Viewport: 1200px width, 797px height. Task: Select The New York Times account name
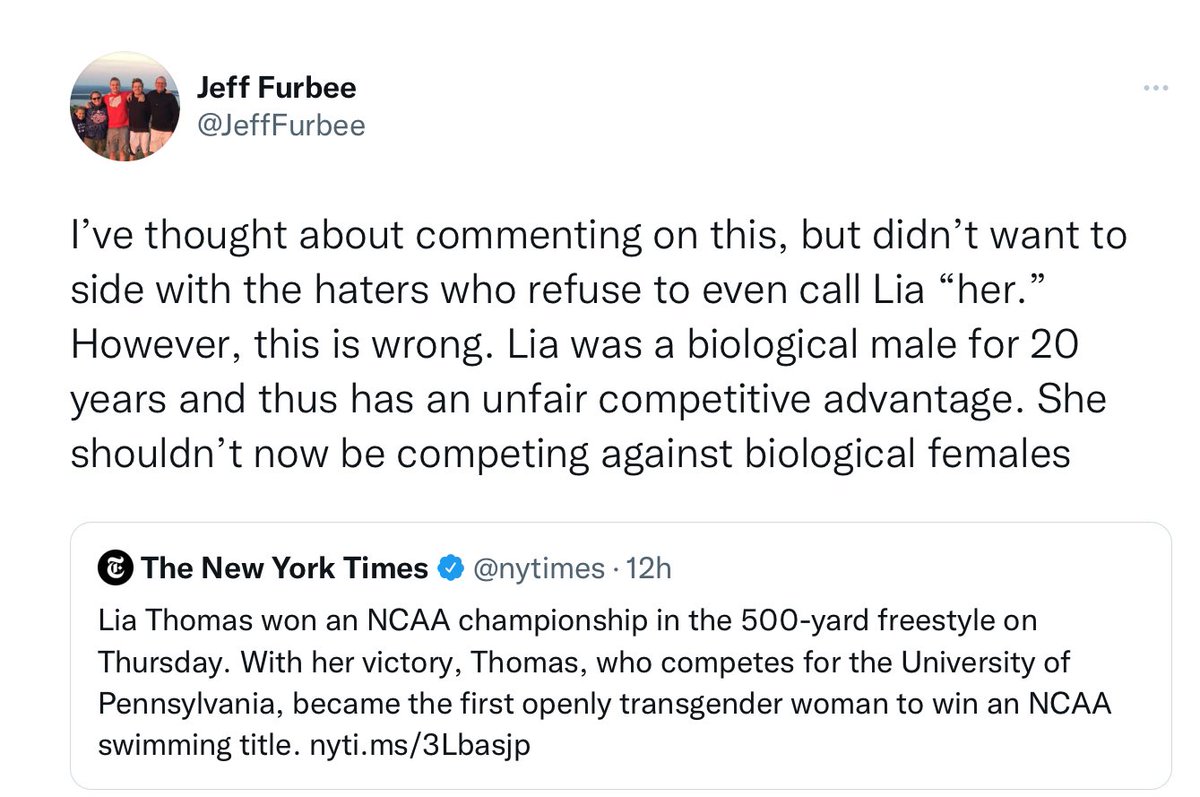[284, 569]
